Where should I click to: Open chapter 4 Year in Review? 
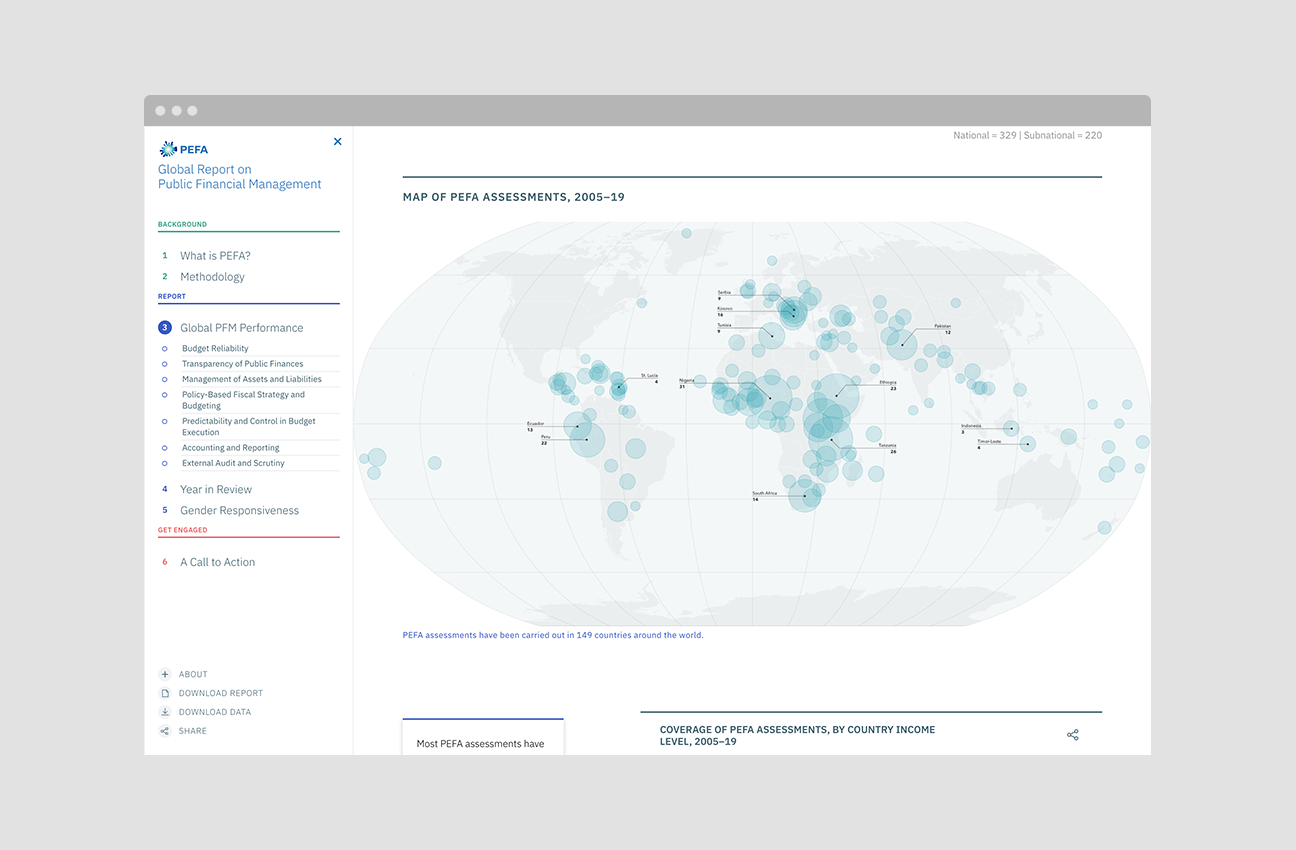pyautogui.click(x=215, y=490)
